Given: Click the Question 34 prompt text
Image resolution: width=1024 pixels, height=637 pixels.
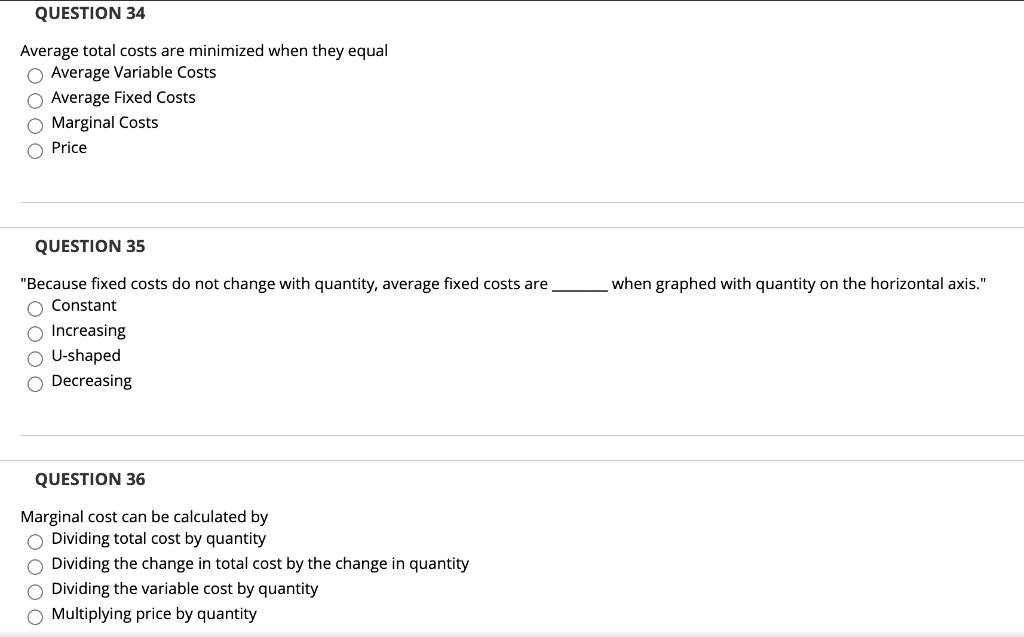Looking at the screenshot, I should tap(204, 50).
